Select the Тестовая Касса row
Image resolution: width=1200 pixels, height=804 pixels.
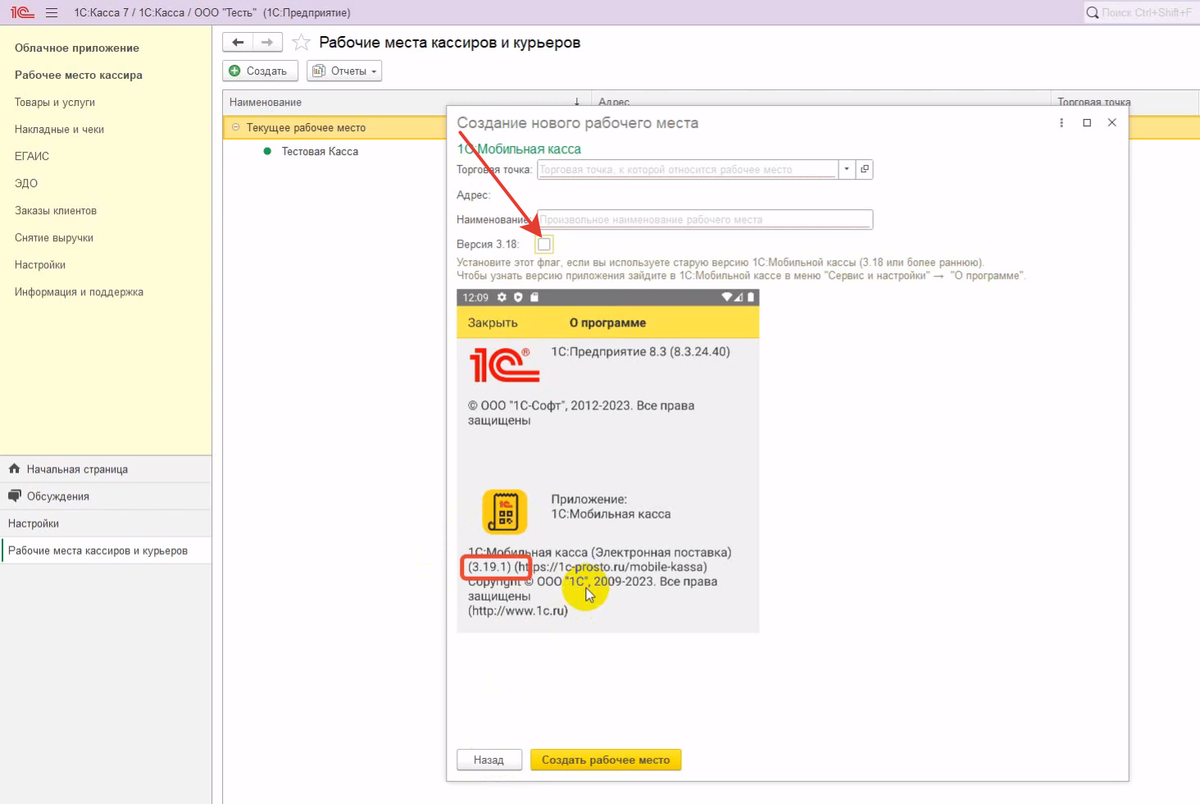click(x=319, y=151)
